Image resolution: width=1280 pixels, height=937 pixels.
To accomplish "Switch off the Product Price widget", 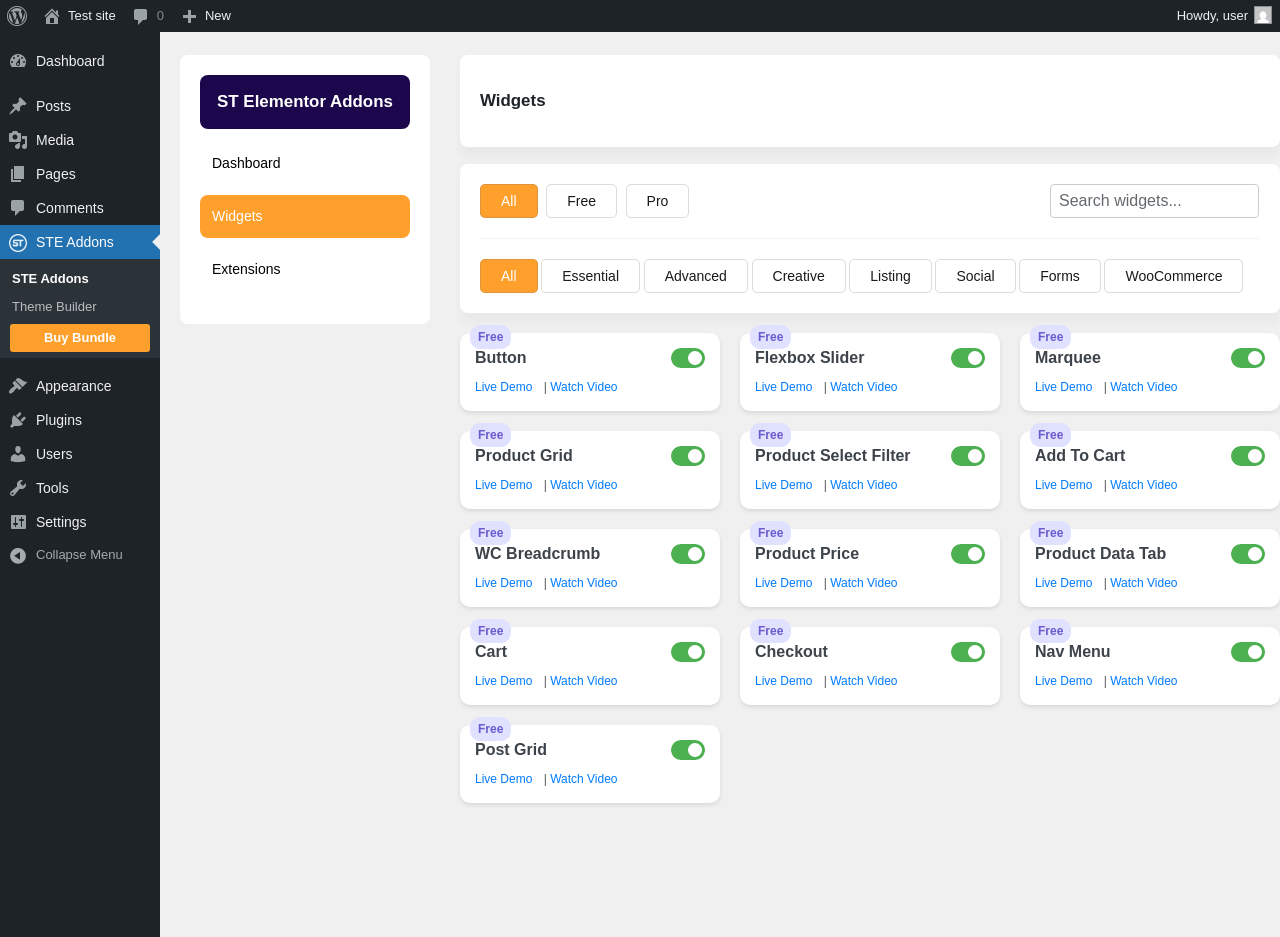I will click(x=968, y=554).
